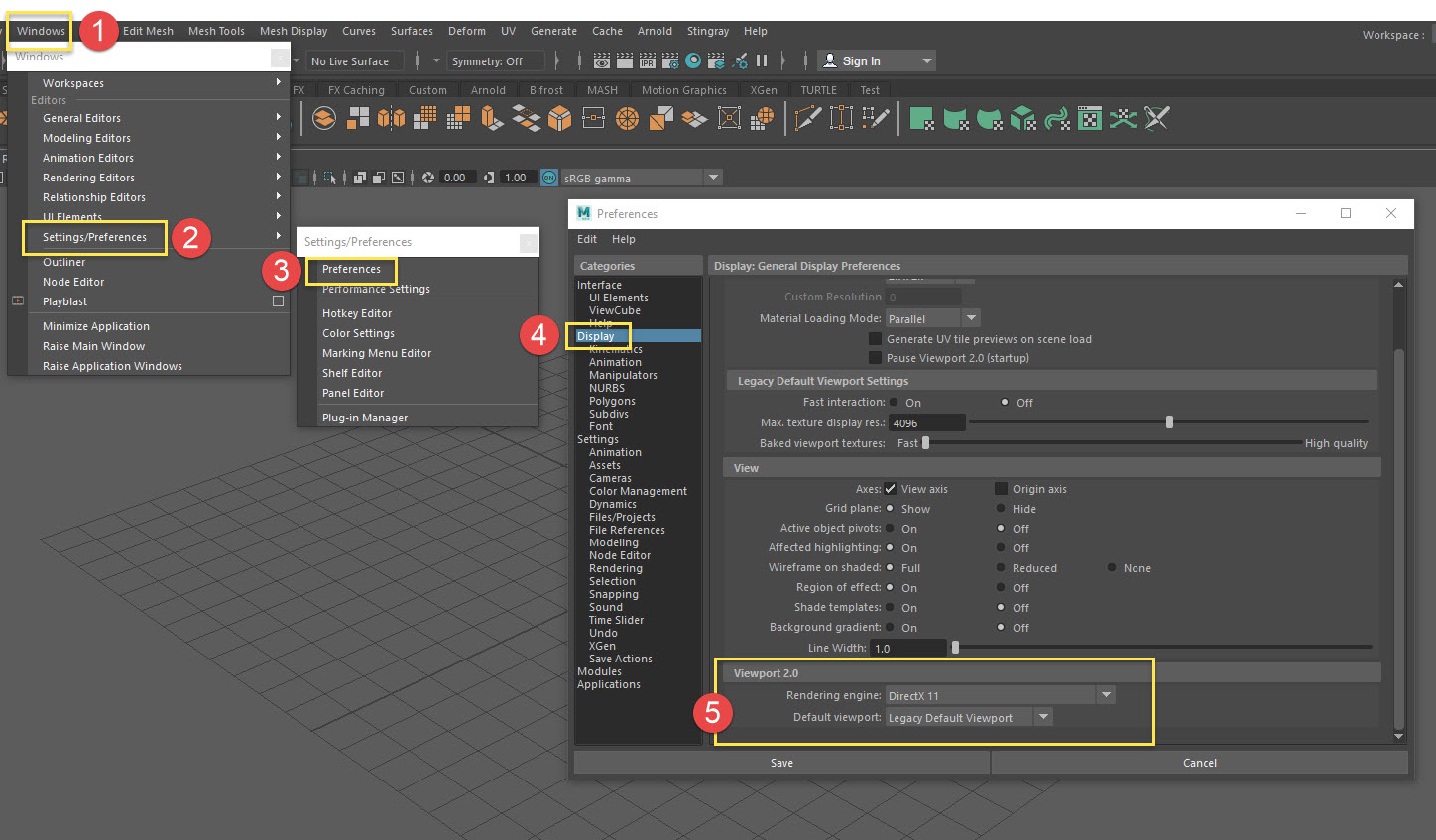The width and height of the screenshot is (1436, 840).
Task: Enable Generate UV tile previews on scene load
Action: [x=875, y=338]
